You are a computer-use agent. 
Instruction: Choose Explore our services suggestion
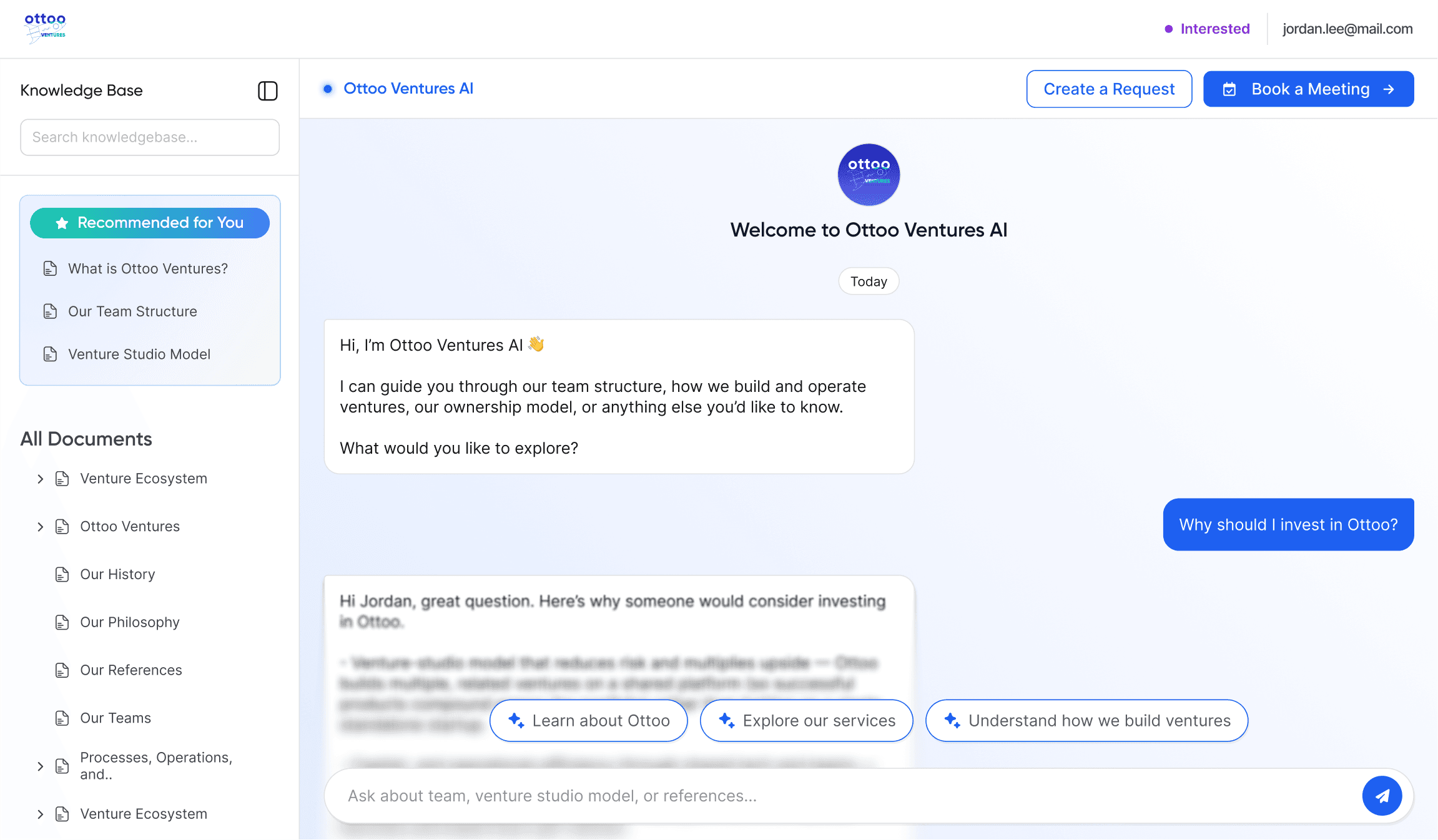pyautogui.click(x=806, y=720)
